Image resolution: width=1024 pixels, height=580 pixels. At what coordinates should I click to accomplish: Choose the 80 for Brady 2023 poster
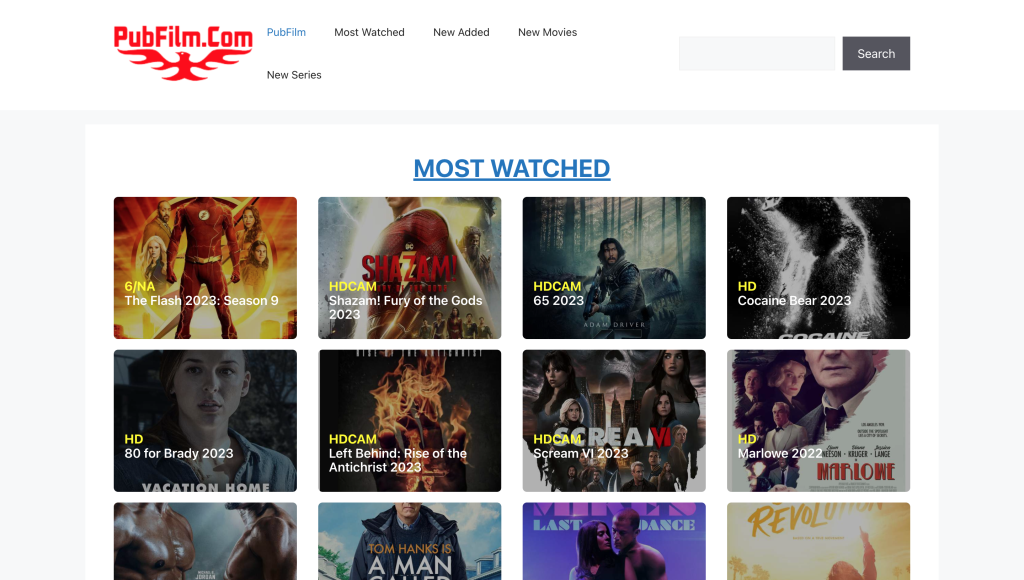205,420
